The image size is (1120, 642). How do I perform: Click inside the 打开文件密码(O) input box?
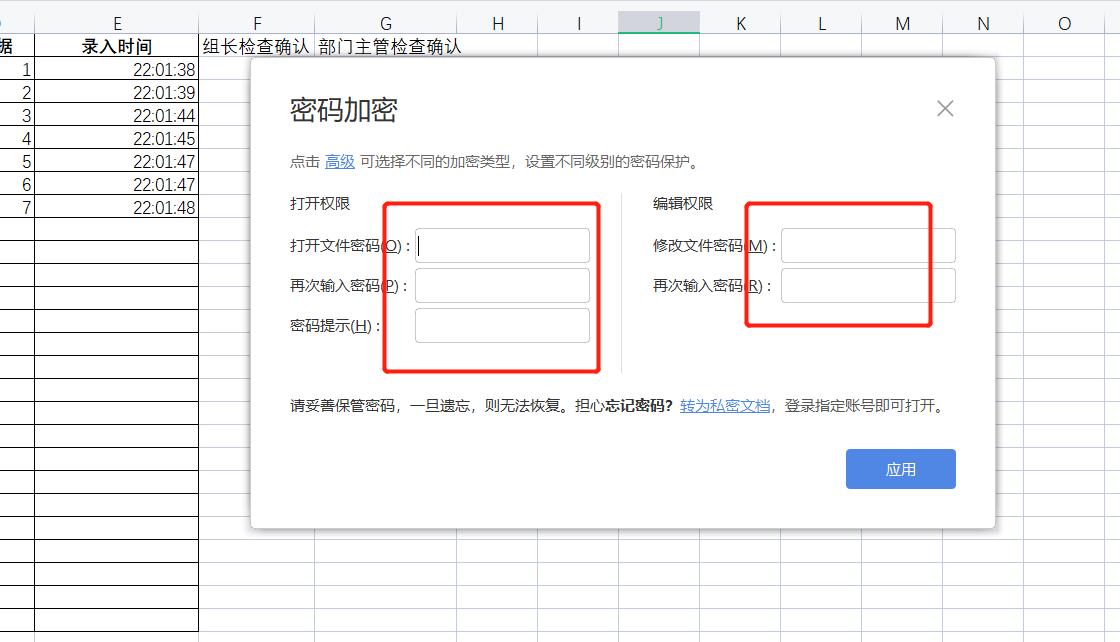click(502, 245)
